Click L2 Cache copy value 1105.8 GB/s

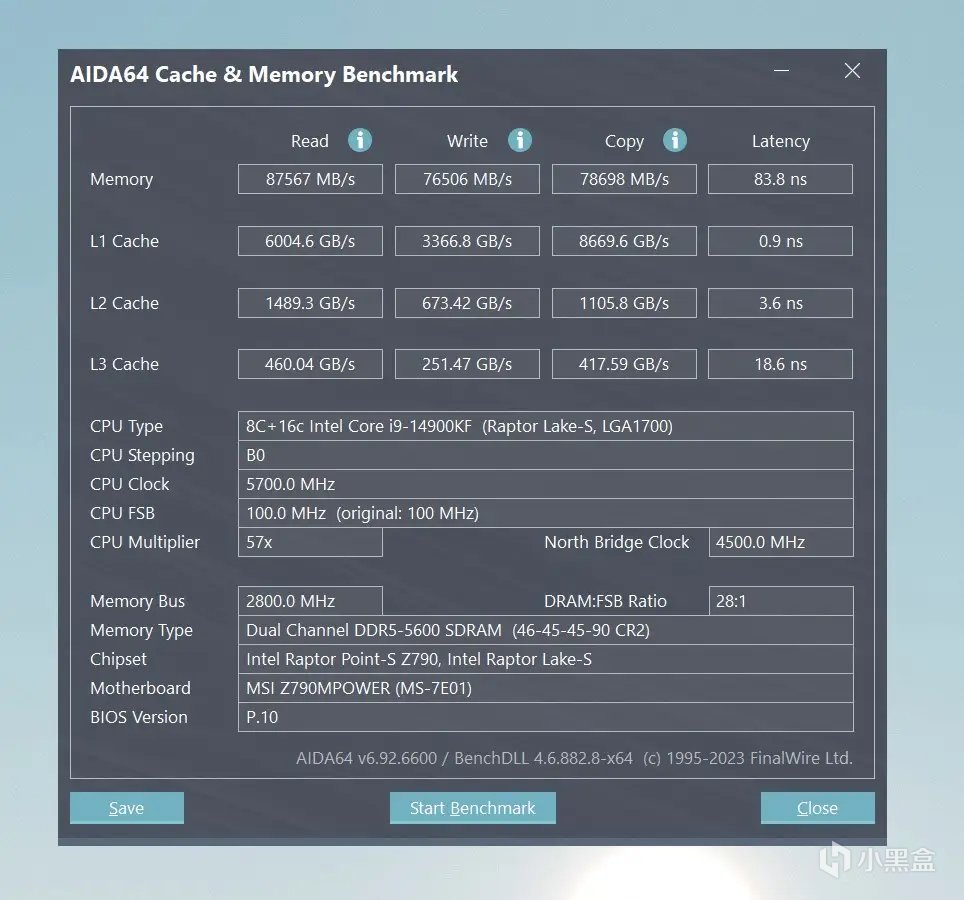pyautogui.click(x=624, y=303)
